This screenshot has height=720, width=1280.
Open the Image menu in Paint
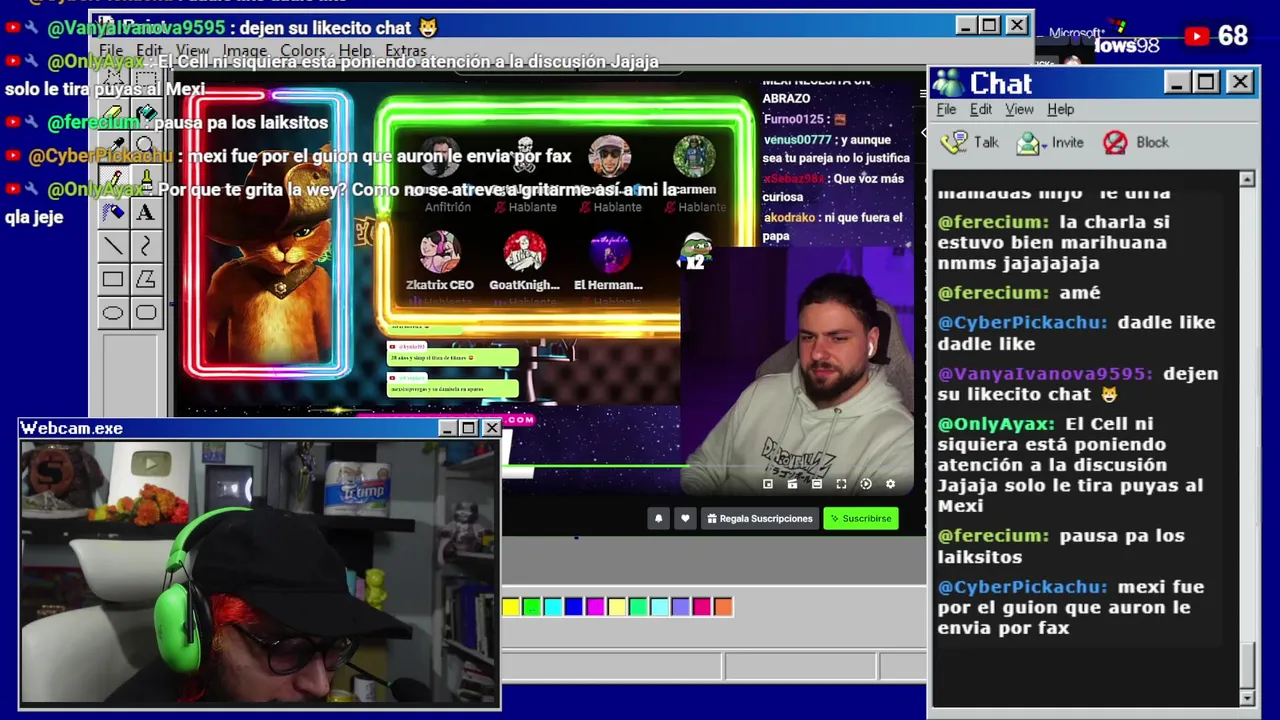244,50
